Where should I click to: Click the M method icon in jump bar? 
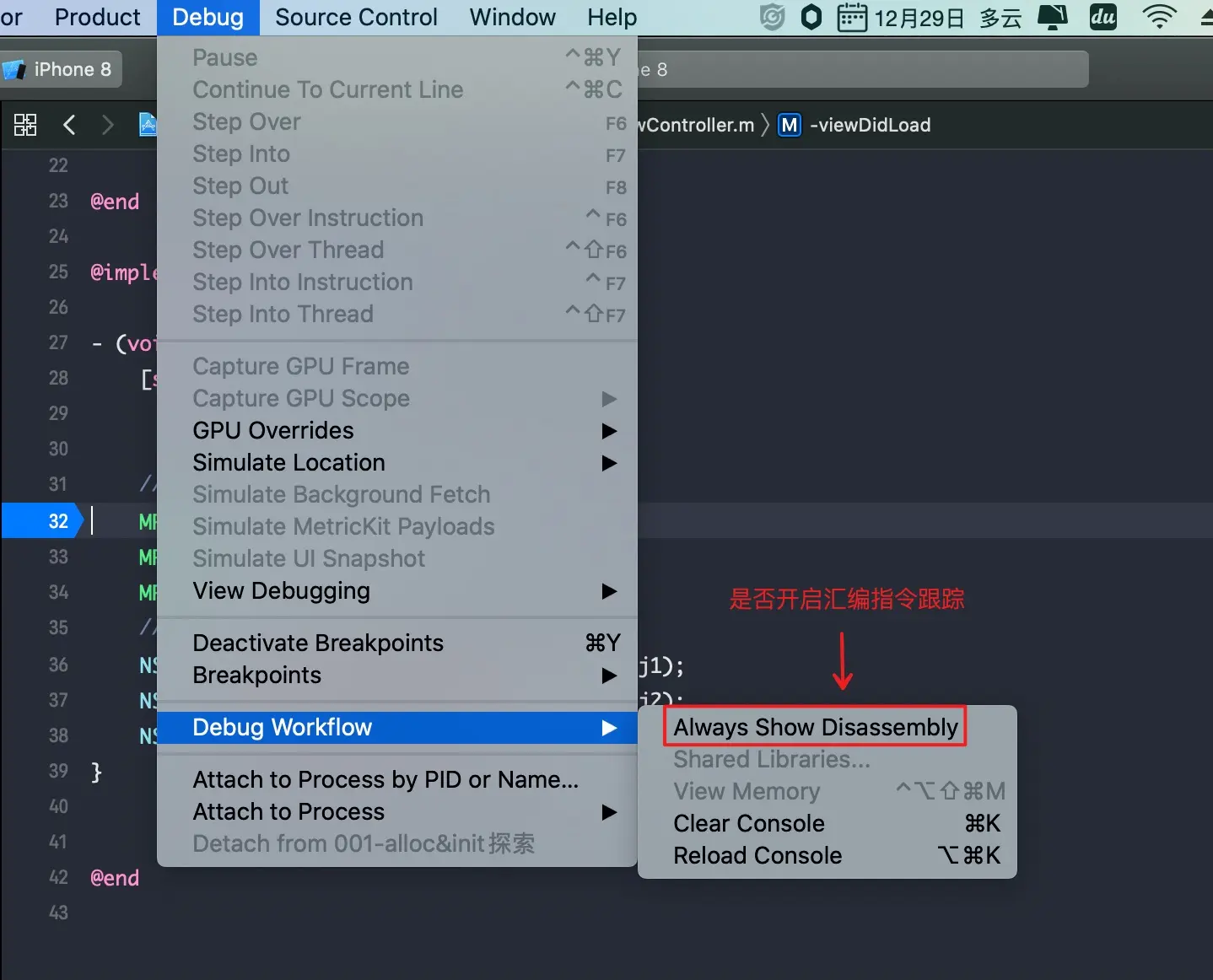[789, 125]
